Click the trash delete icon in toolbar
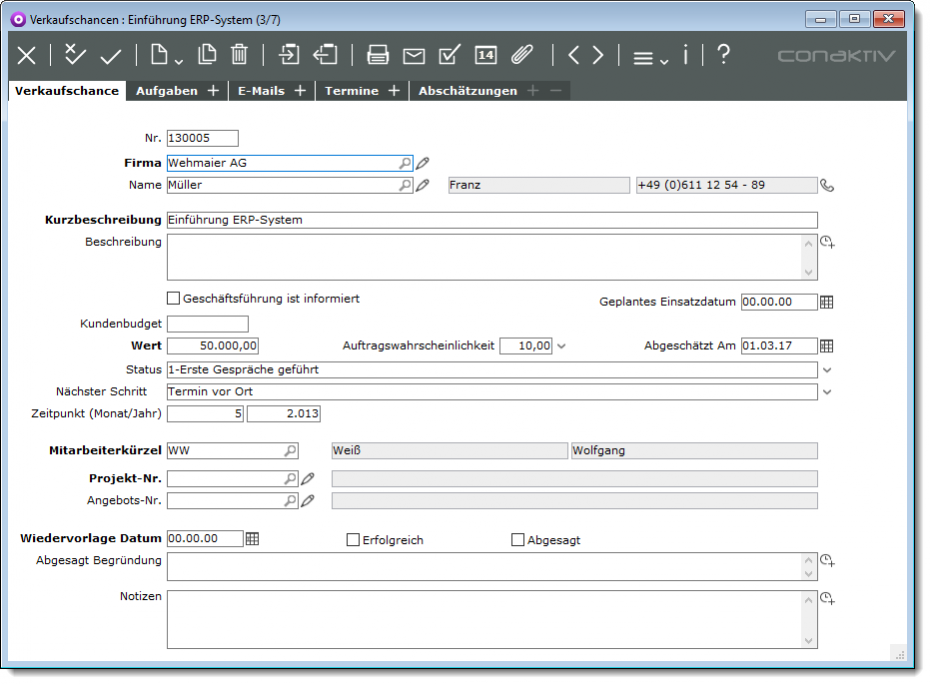 239,55
